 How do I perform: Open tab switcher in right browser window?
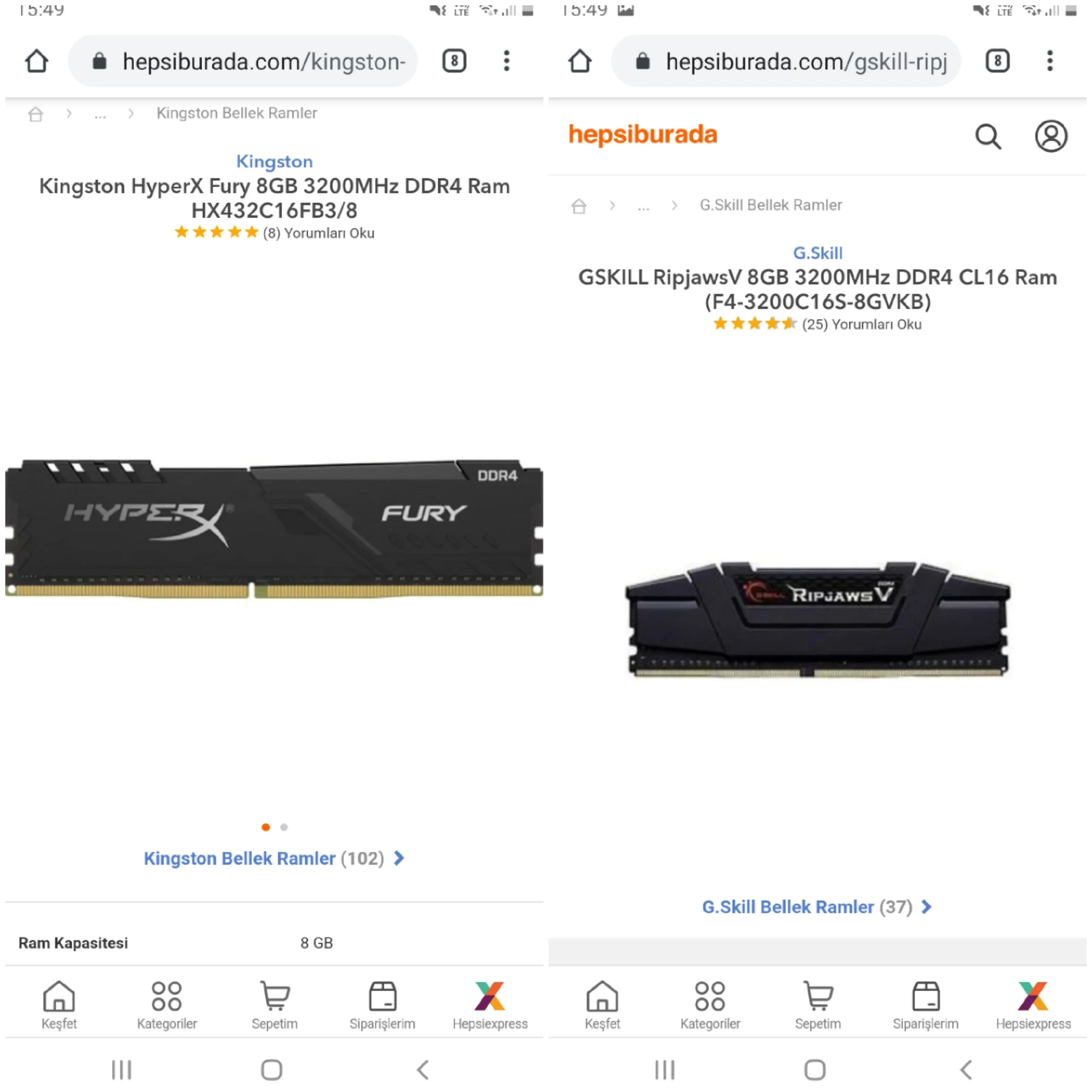point(997,61)
